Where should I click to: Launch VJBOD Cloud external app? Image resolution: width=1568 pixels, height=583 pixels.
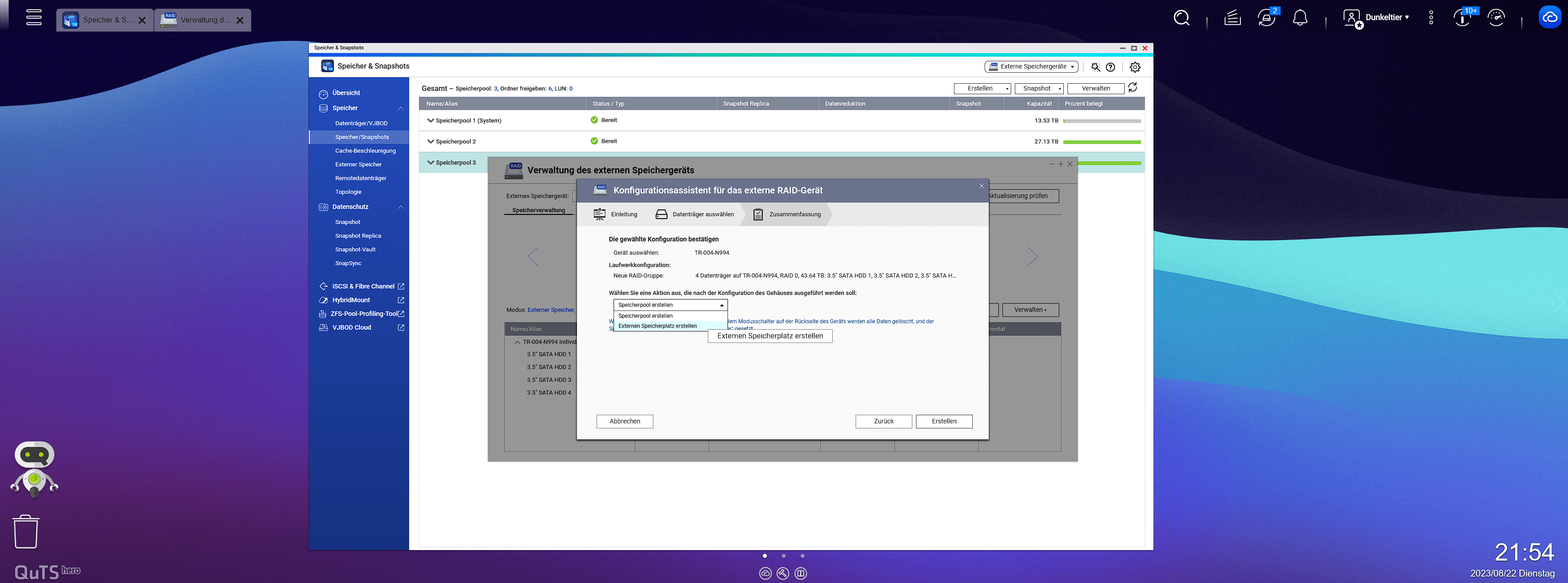click(x=361, y=327)
